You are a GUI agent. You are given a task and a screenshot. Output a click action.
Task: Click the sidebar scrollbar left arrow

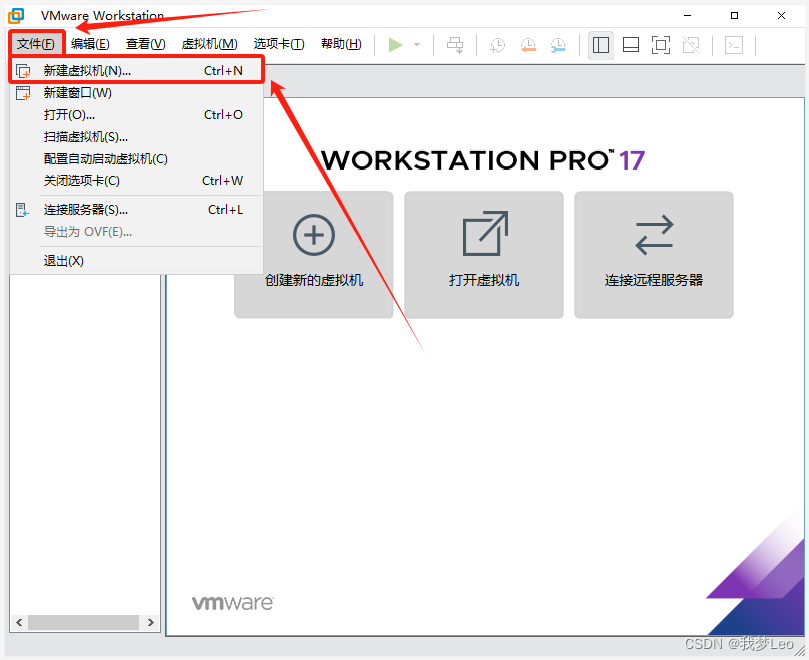(19, 622)
